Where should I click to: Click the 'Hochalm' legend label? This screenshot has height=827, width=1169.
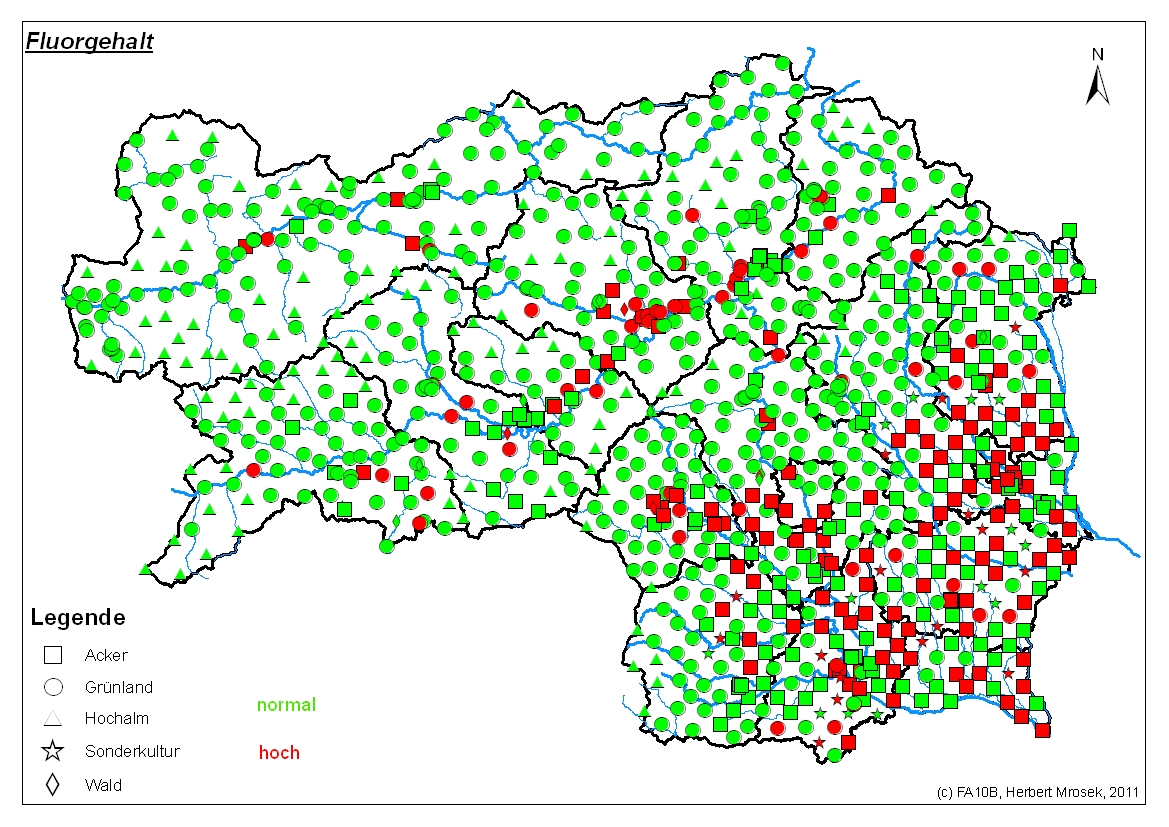click(x=116, y=718)
